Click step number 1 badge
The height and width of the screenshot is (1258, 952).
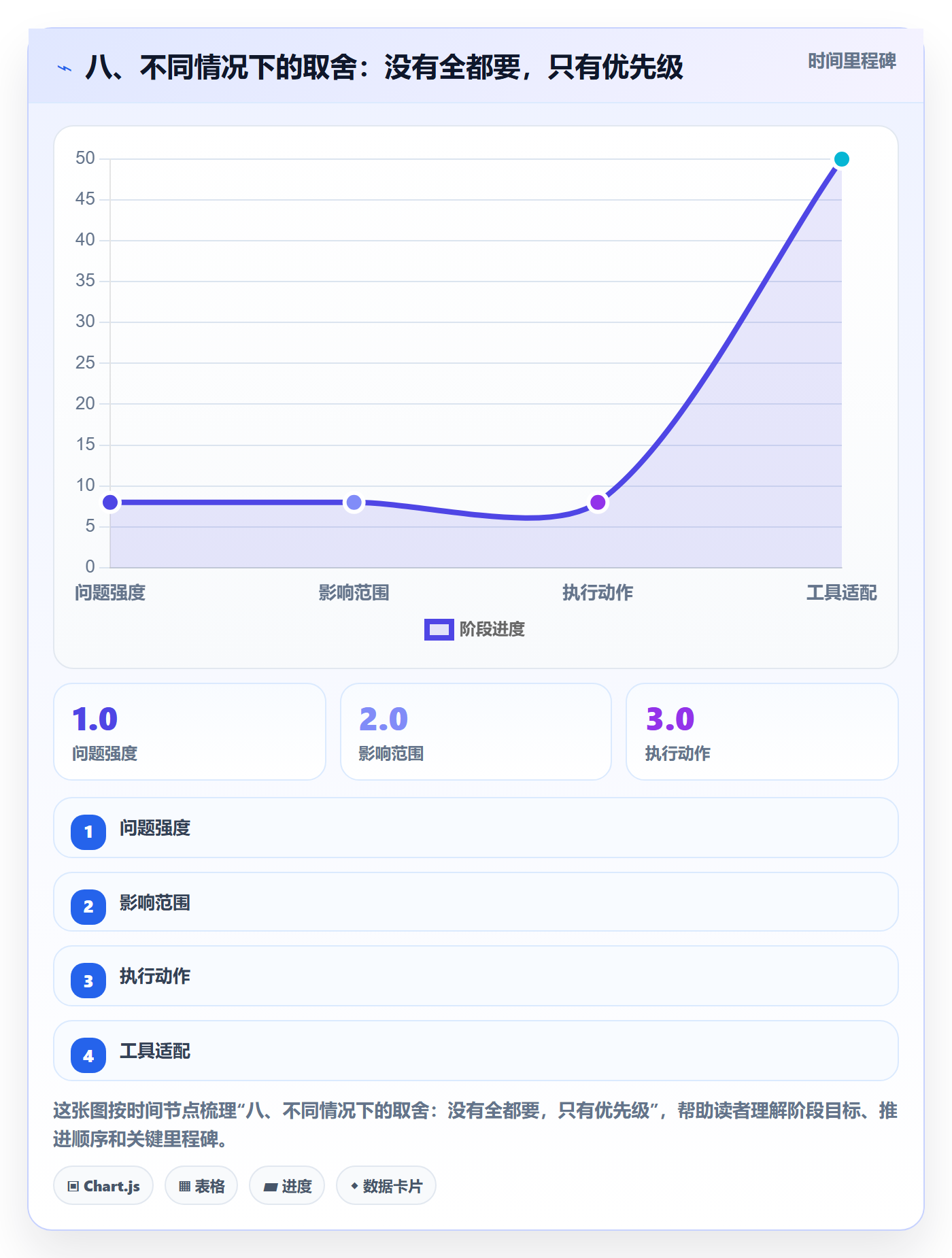(x=88, y=832)
